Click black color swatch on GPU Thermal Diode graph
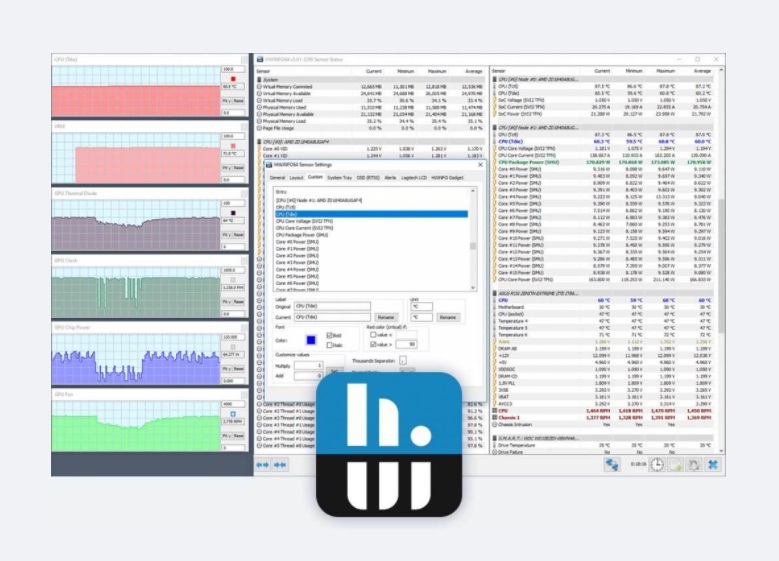 [233, 213]
